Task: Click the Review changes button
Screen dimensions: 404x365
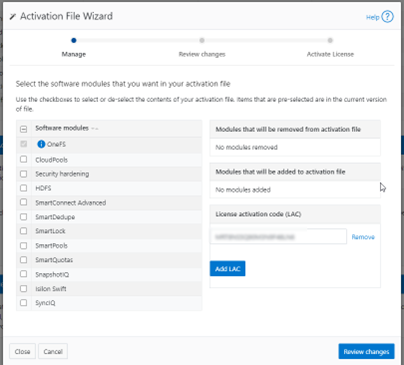Action: point(366,352)
